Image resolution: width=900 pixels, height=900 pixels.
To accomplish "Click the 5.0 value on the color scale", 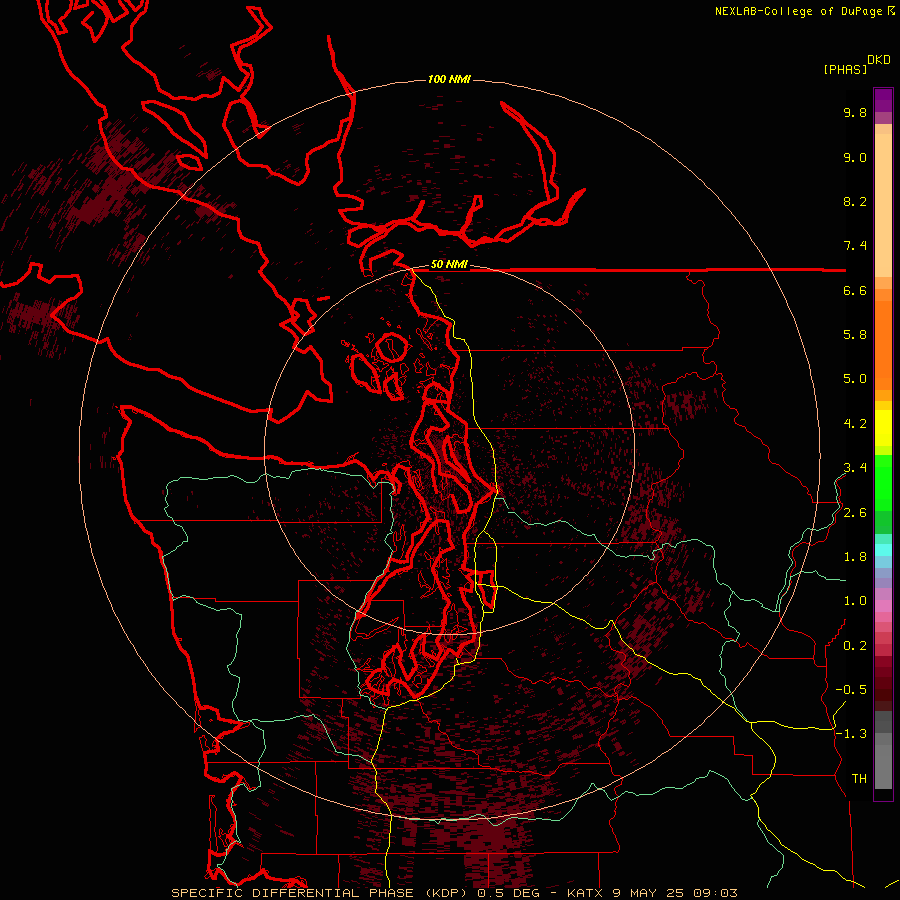I will tap(855, 379).
